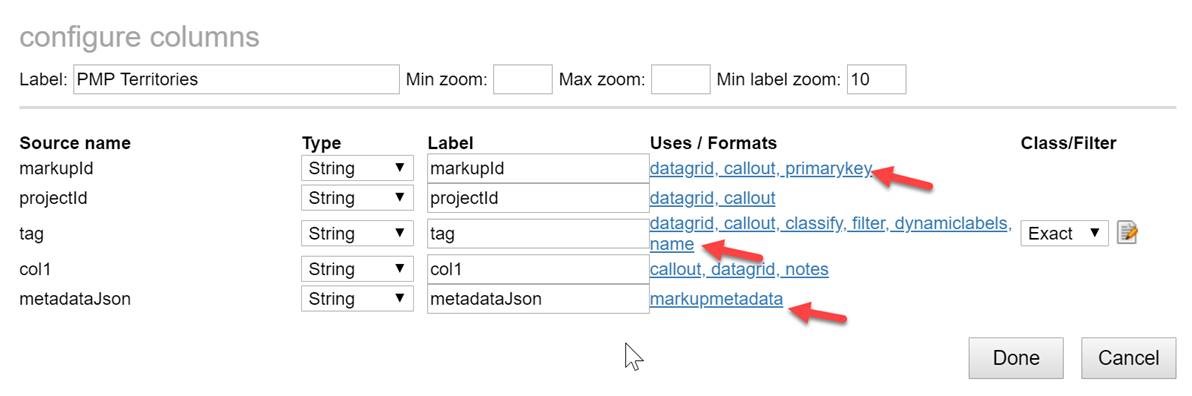Focus the Max zoom input field
The width and height of the screenshot is (1192, 396).
(680, 79)
